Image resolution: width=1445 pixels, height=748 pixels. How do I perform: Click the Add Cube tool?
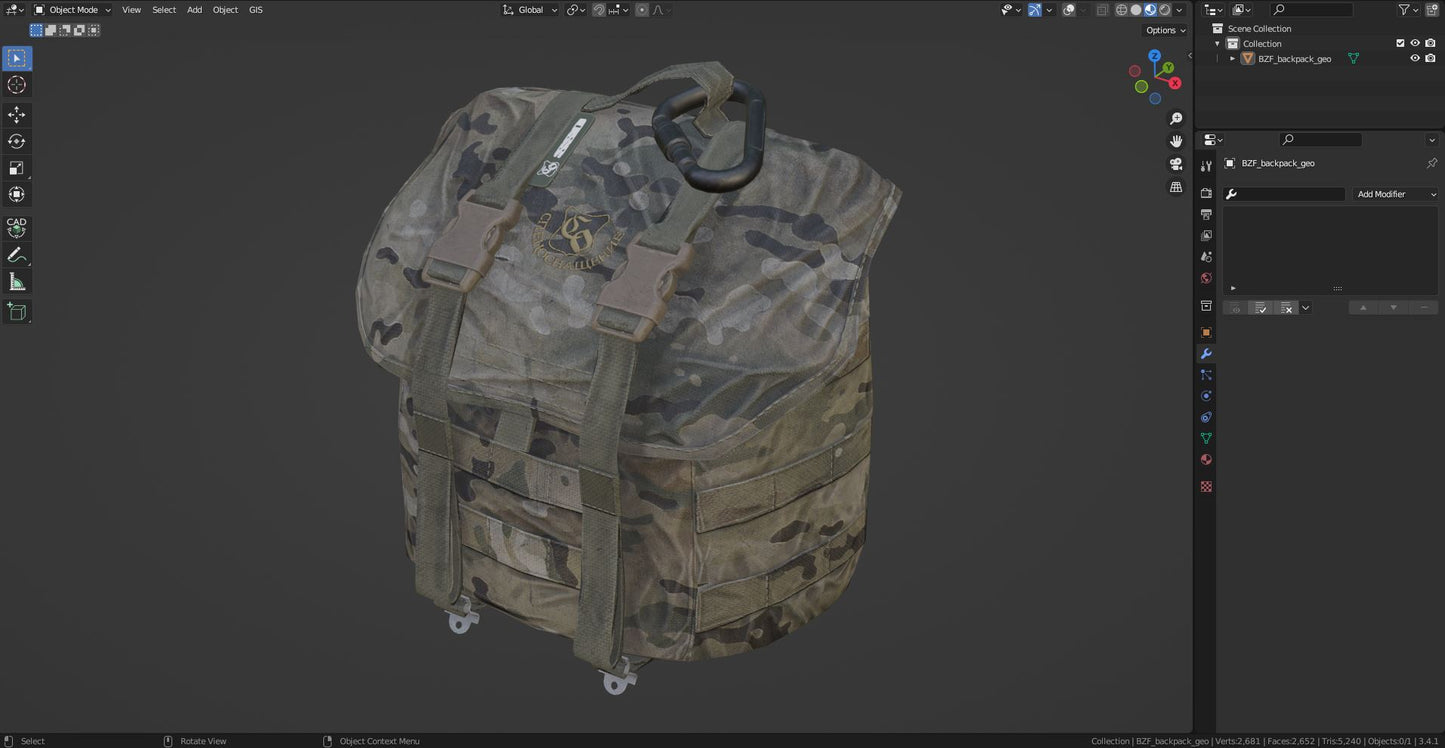[x=16, y=312]
